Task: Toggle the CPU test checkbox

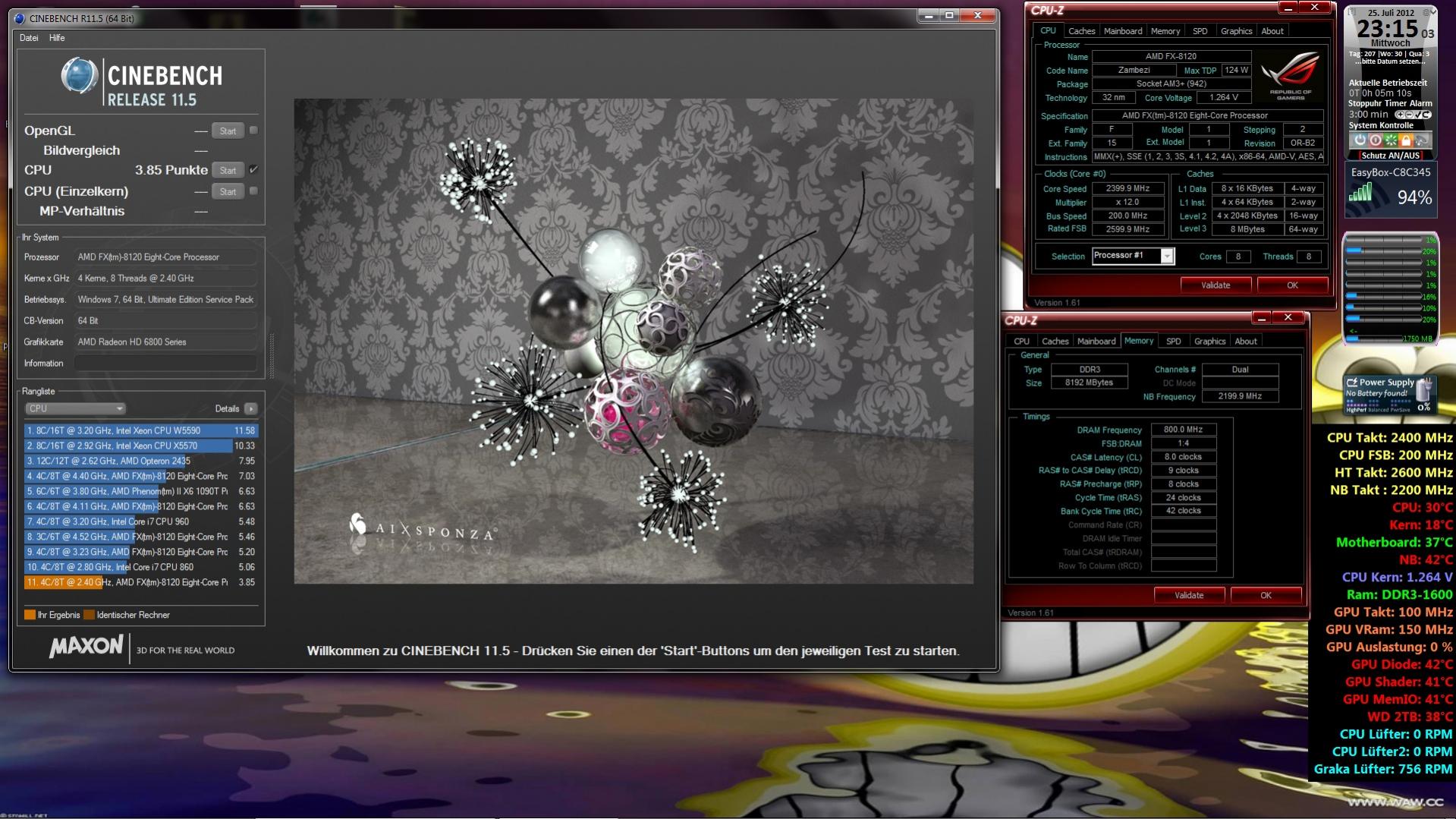Action: coord(253,170)
